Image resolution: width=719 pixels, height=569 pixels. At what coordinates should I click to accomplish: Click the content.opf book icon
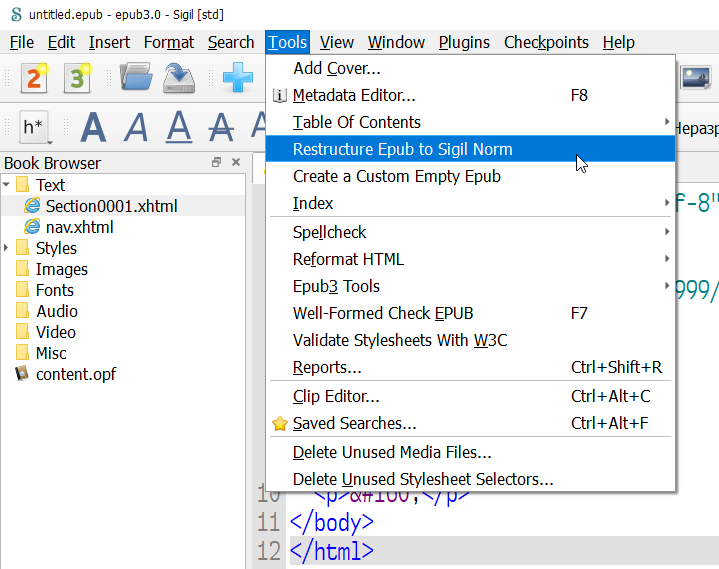coord(22,374)
